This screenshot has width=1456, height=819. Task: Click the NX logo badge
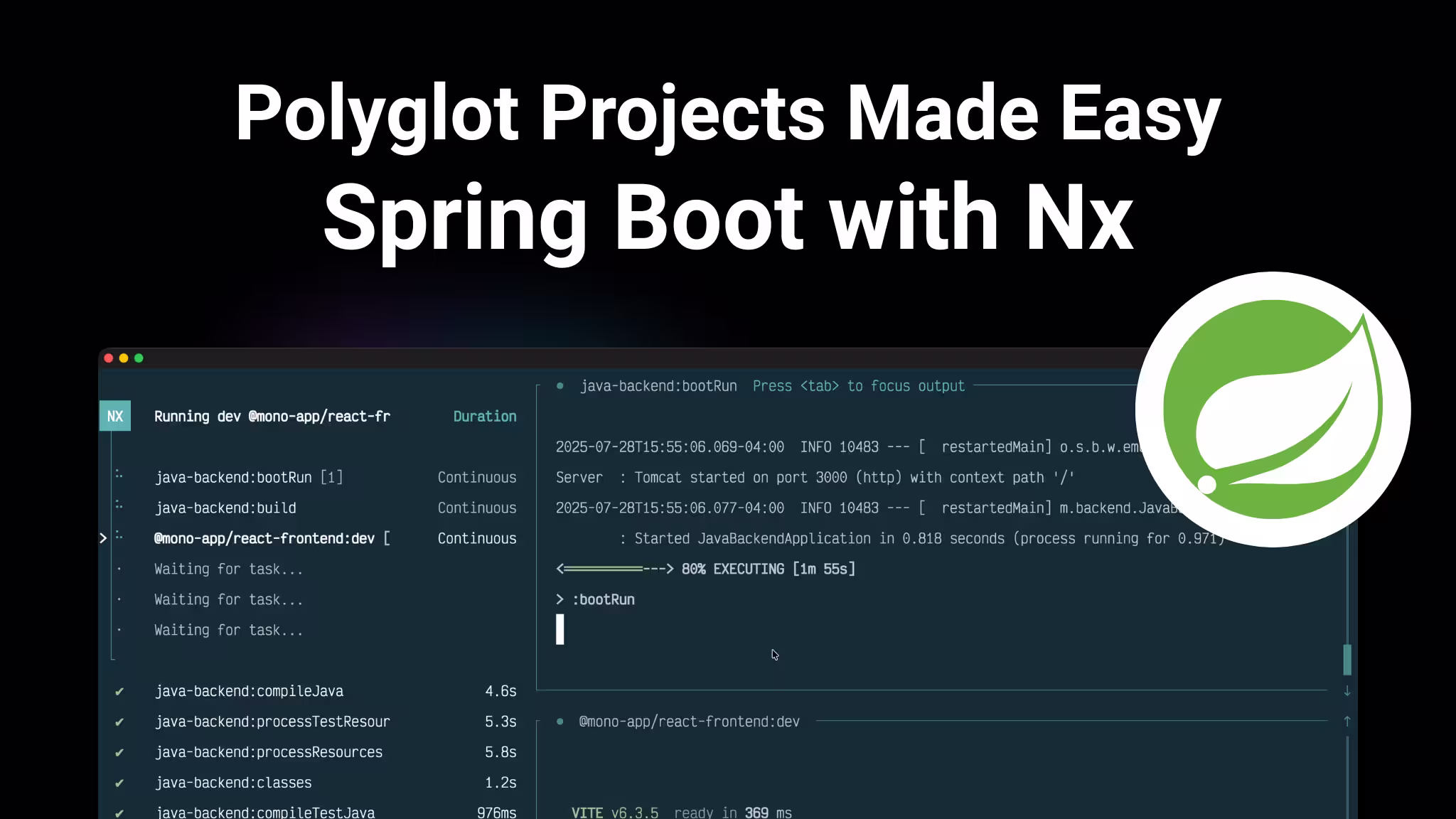(114, 416)
